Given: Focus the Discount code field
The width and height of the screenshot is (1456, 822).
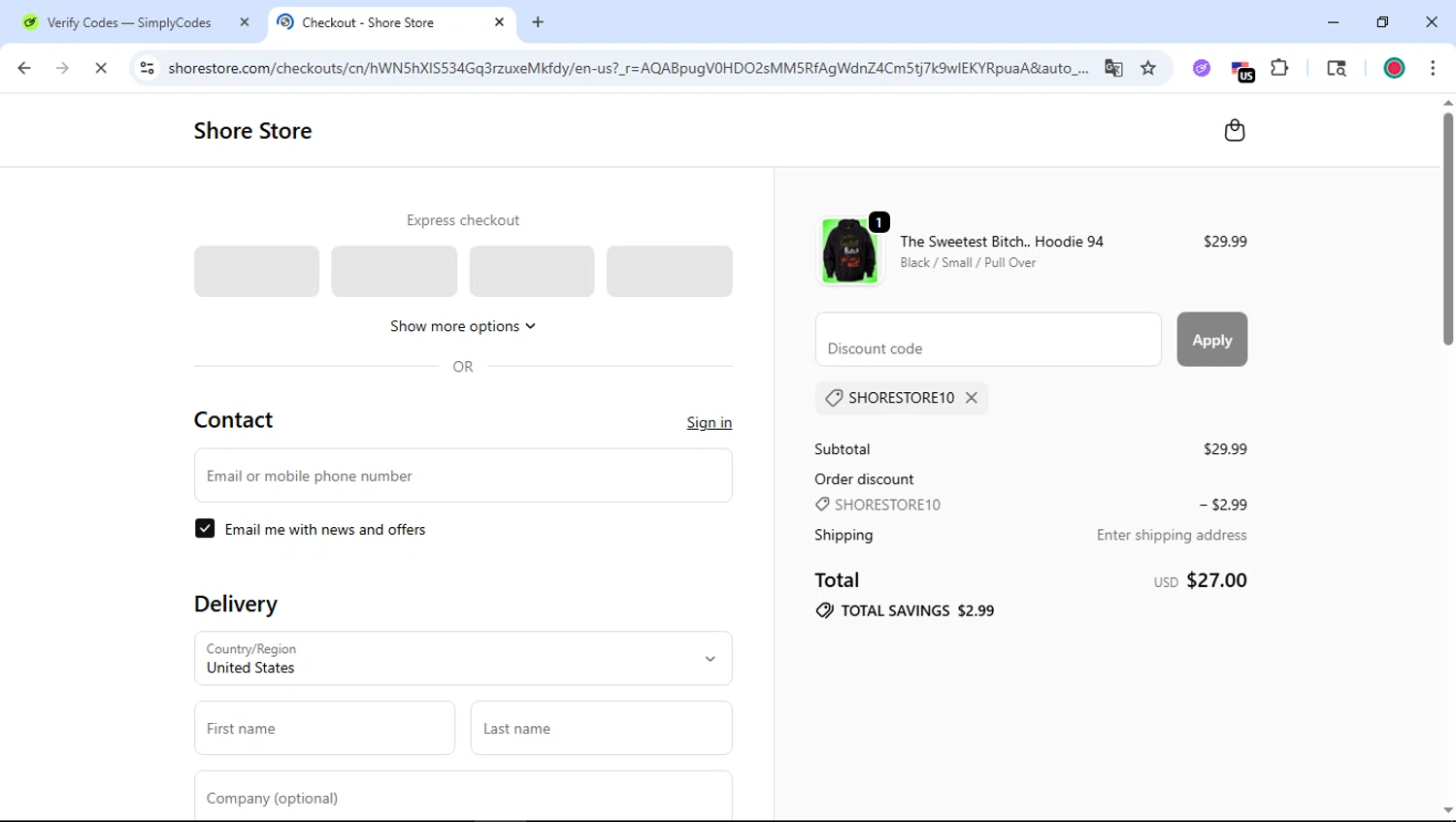Looking at the screenshot, I should [x=988, y=340].
